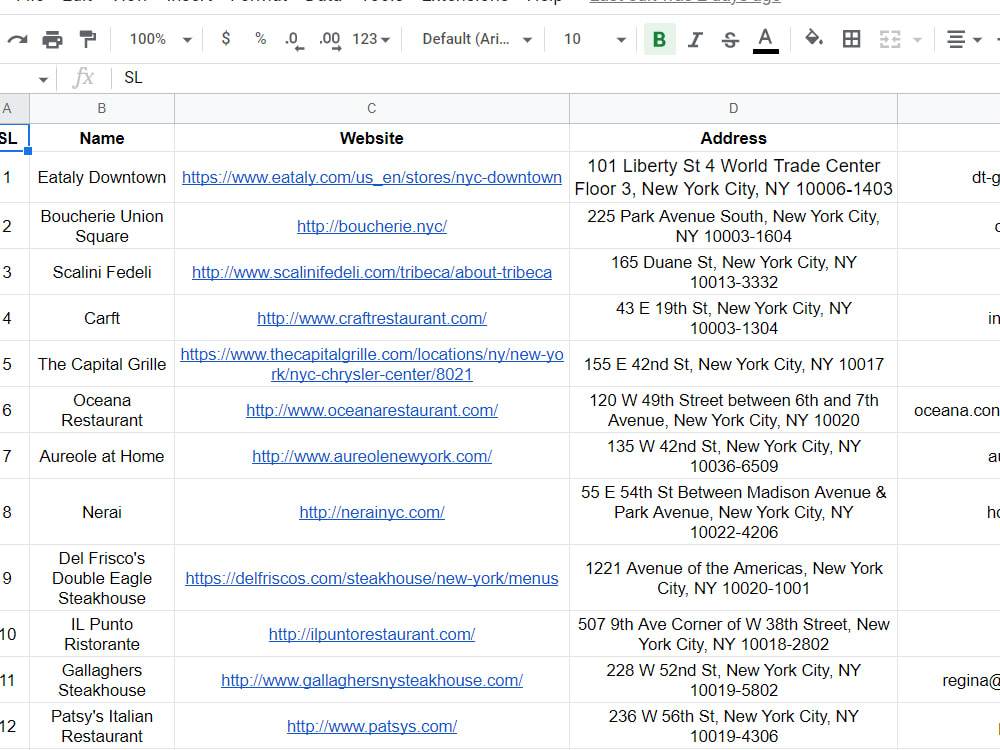This screenshot has height=750, width=1000.
Task: Select the Scalini Fedeli cell
Action: pos(101,272)
